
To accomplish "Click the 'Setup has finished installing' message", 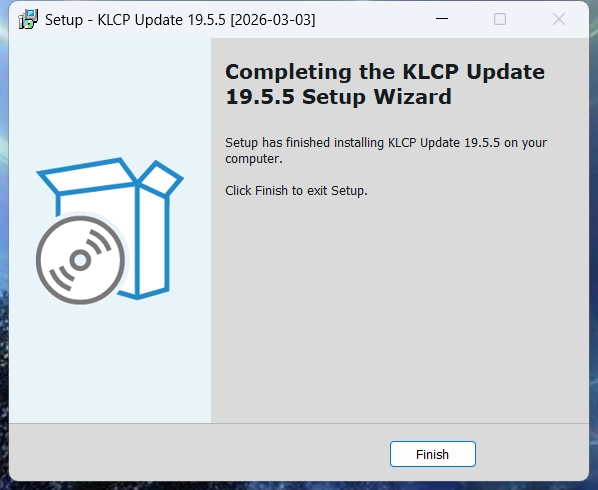I will (386, 150).
